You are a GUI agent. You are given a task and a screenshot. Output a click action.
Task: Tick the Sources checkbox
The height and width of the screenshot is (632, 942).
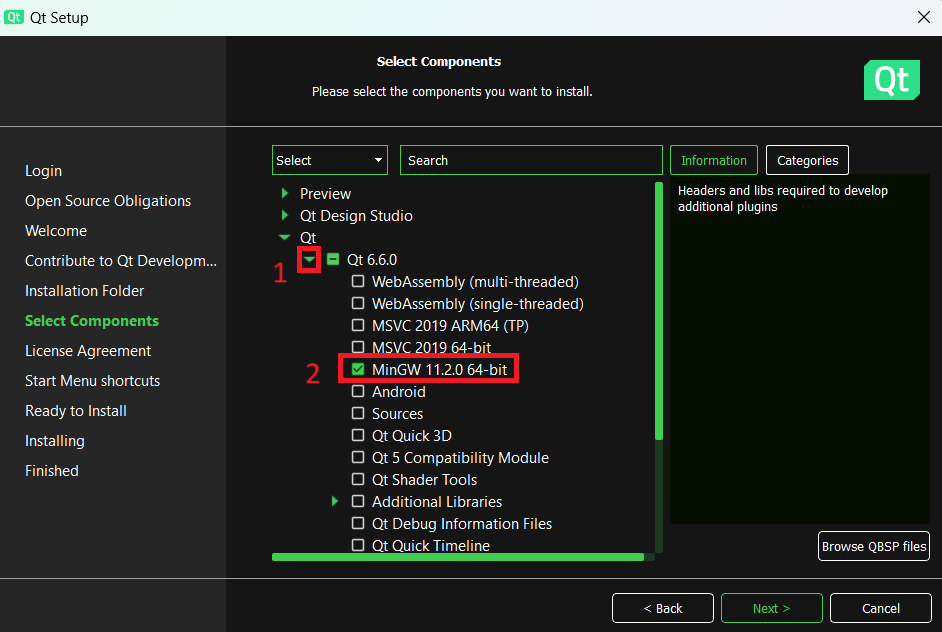tap(358, 413)
